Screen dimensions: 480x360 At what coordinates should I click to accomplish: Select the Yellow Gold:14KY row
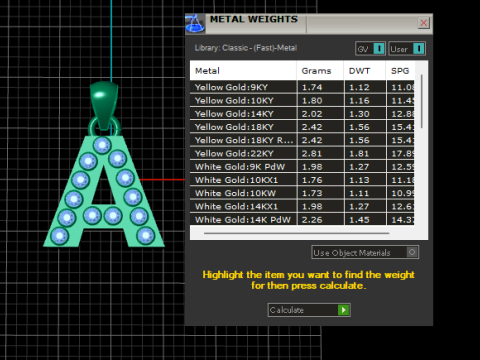(302, 114)
